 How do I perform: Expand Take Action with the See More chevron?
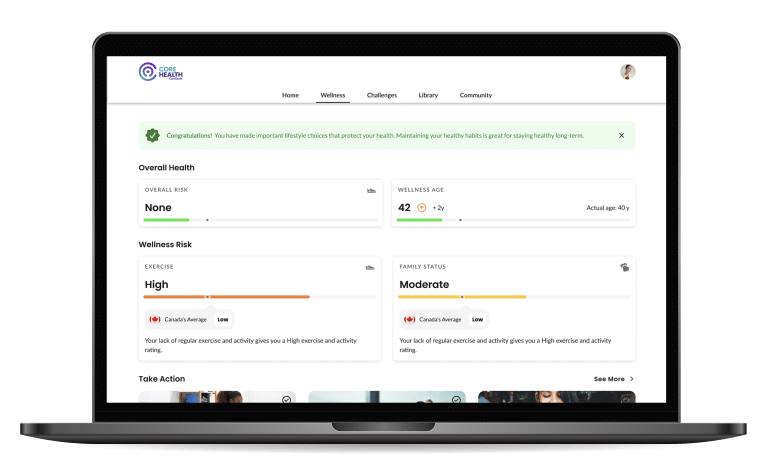(x=631, y=379)
